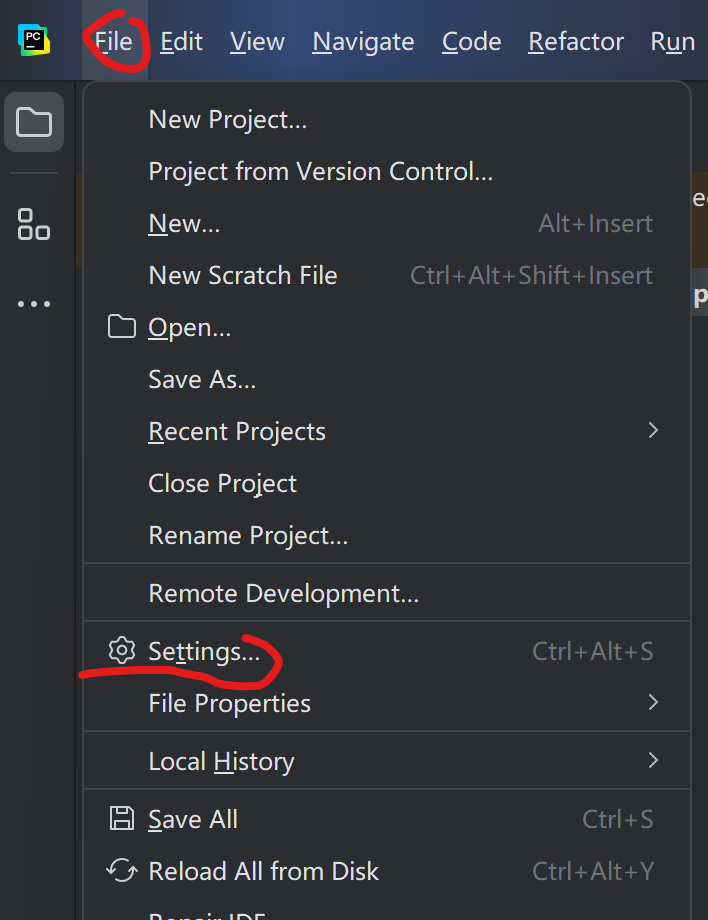Viewport: 708px width, 920px height.
Task: Click the gear icon beside Settings
Action: tap(121, 651)
